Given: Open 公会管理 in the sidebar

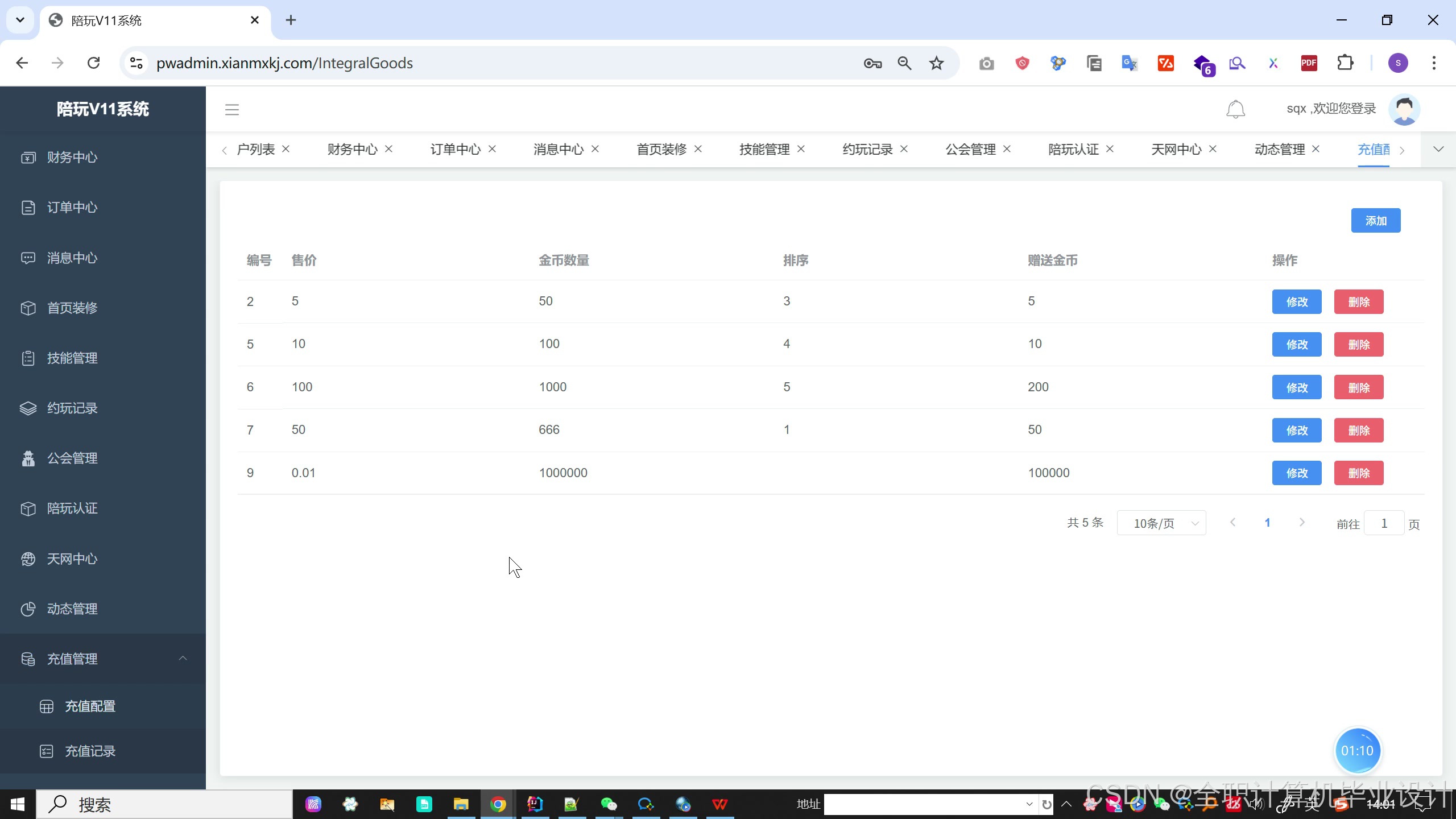Looking at the screenshot, I should click(103, 458).
